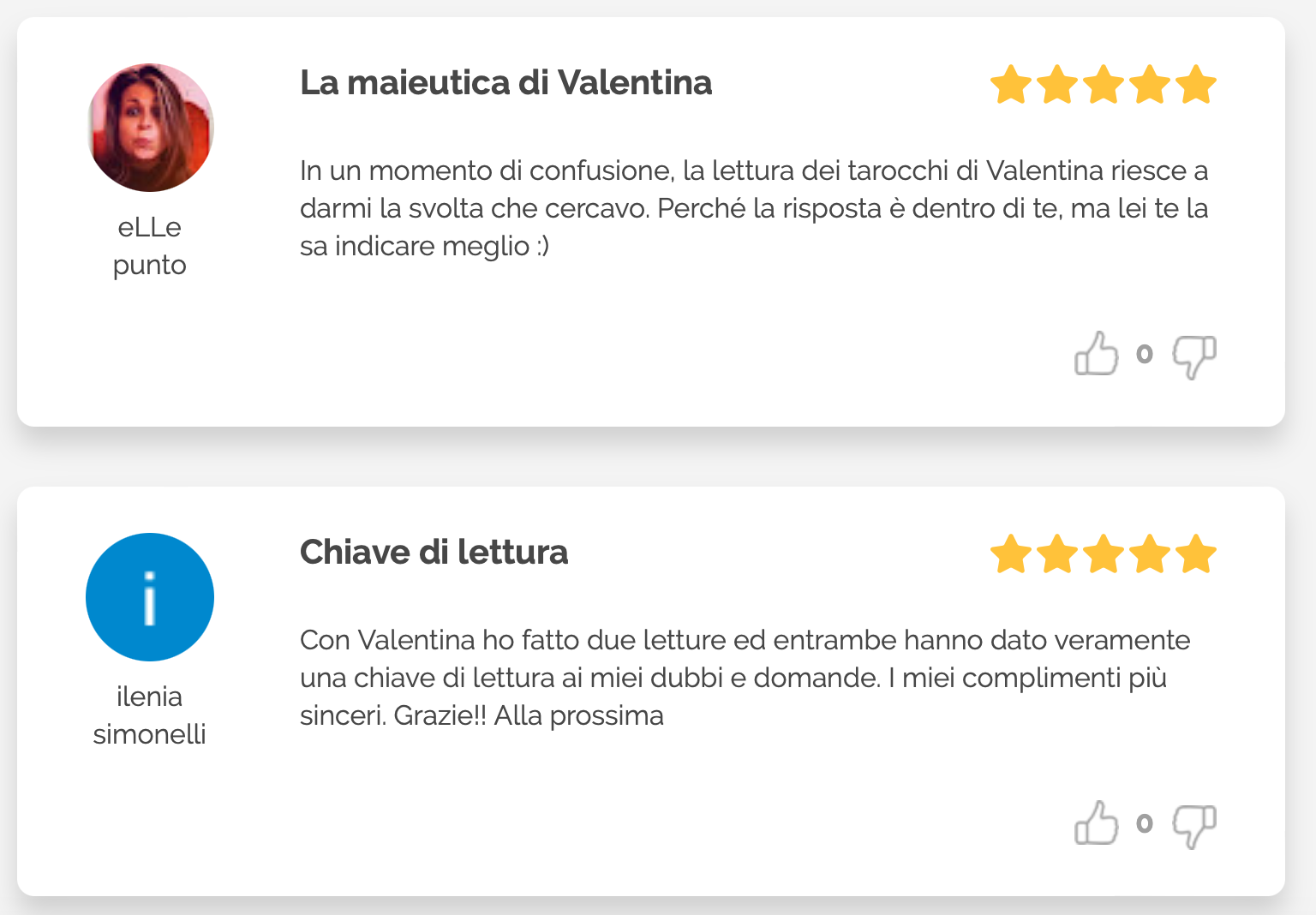Click the like count on ilenia simonelli's review

click(1145, 823)
